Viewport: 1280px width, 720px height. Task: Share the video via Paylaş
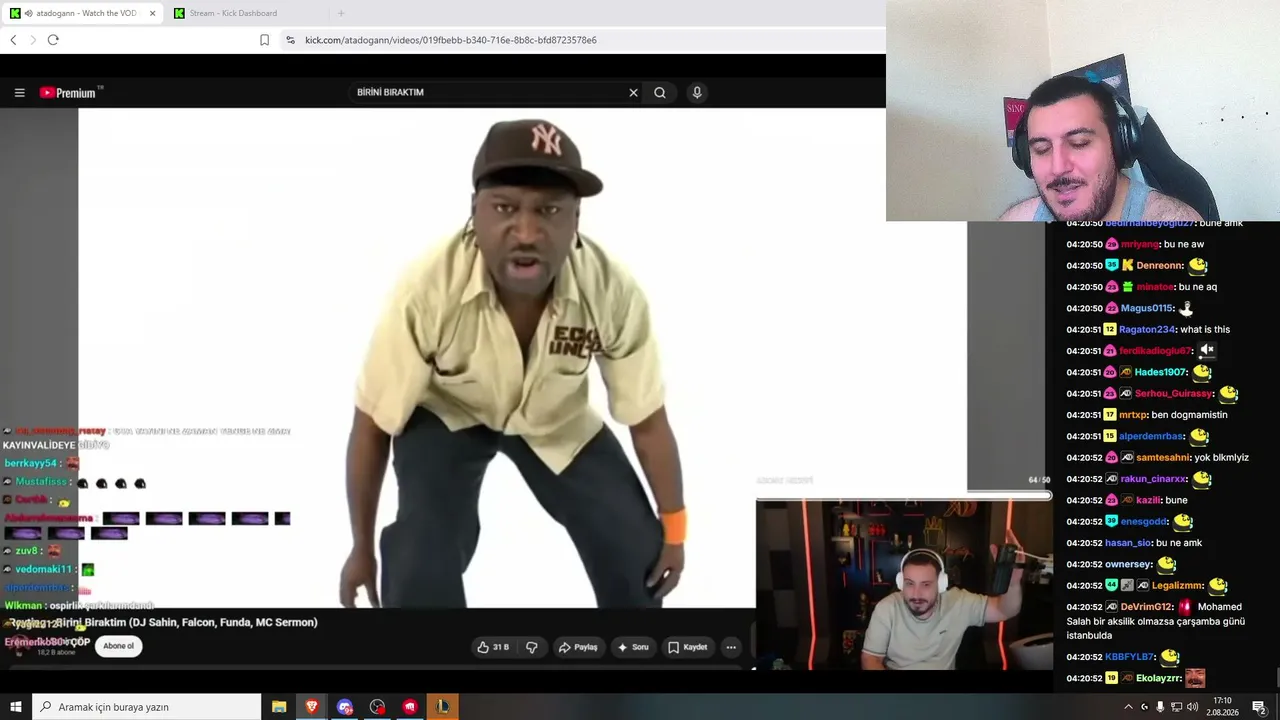(x=578, y=647)
